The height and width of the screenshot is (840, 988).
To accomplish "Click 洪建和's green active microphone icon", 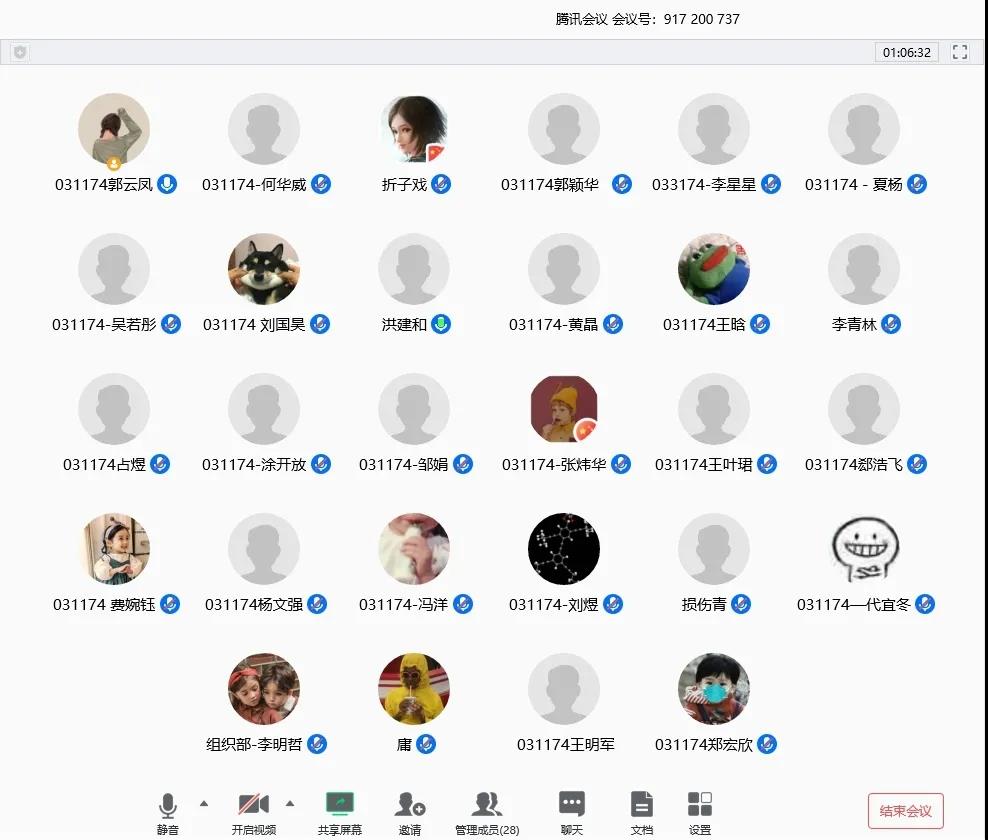I will point(441,324).
